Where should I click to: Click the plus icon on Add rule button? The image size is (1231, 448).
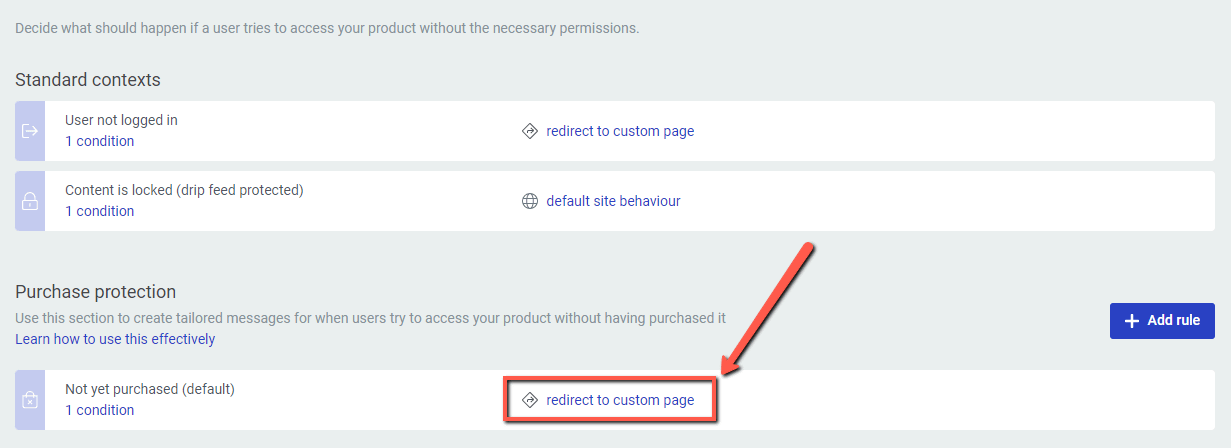(1132, 320)
